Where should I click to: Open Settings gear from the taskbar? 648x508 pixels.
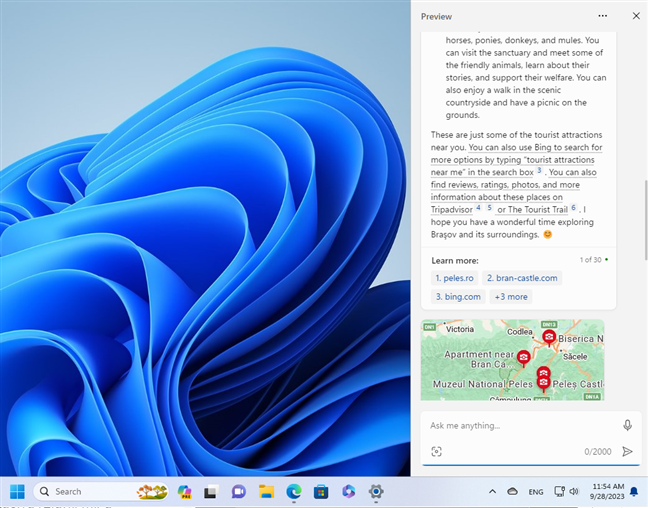tap(376, 491)
